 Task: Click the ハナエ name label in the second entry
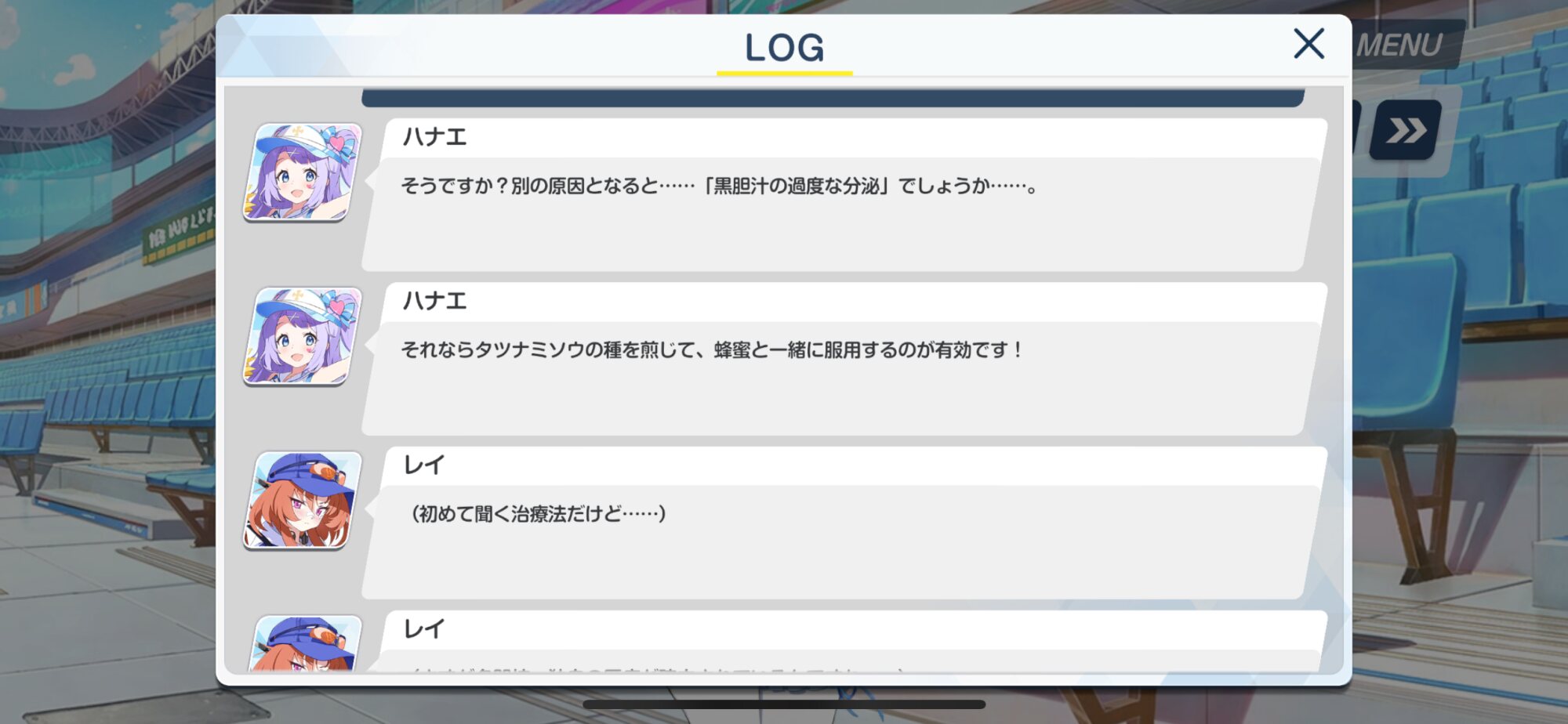tap(435, 301)
